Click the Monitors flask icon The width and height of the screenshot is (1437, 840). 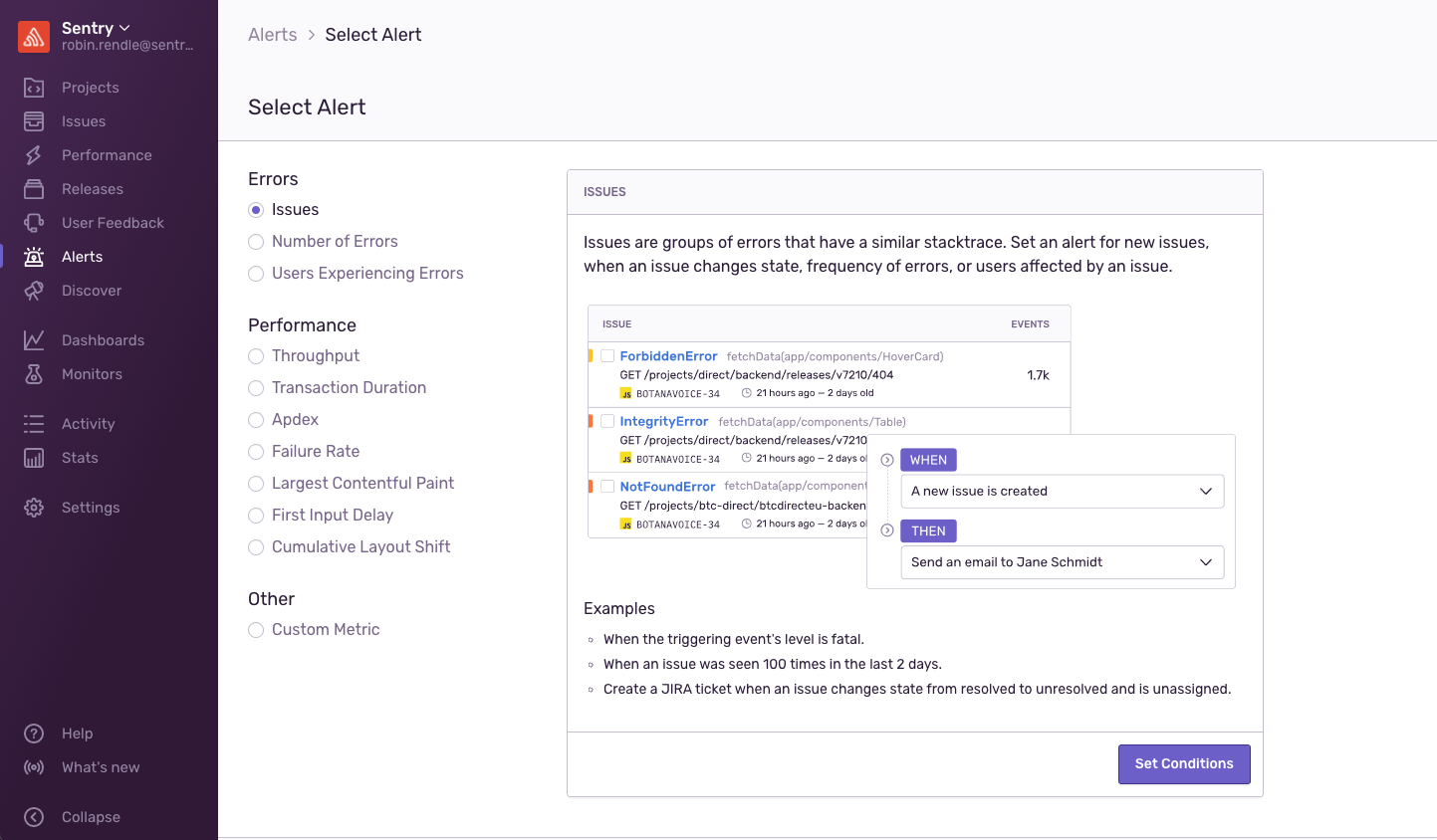[x=34, y=374]
